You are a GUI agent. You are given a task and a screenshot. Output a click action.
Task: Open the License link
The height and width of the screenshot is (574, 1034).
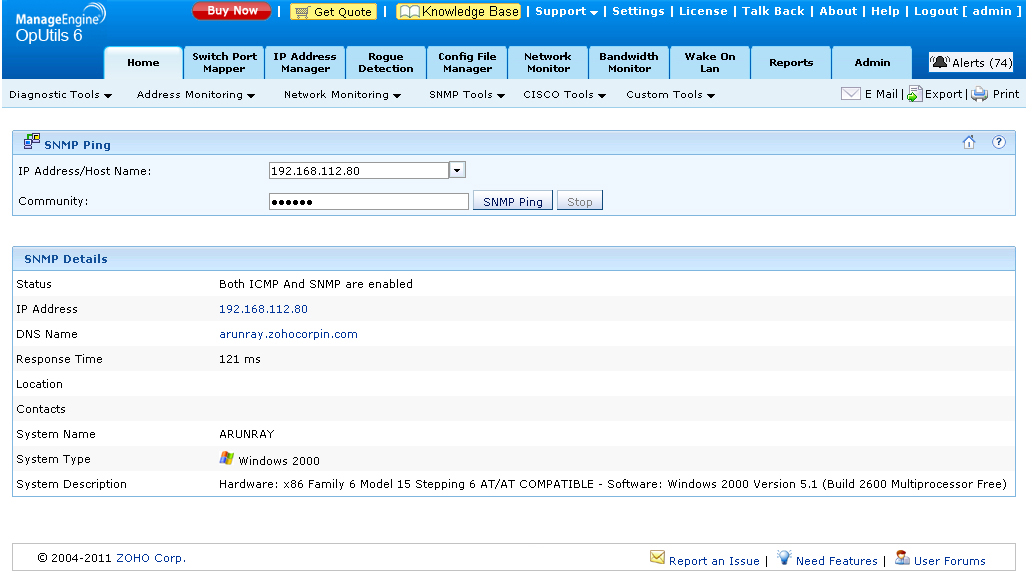(x=703, y=11)
